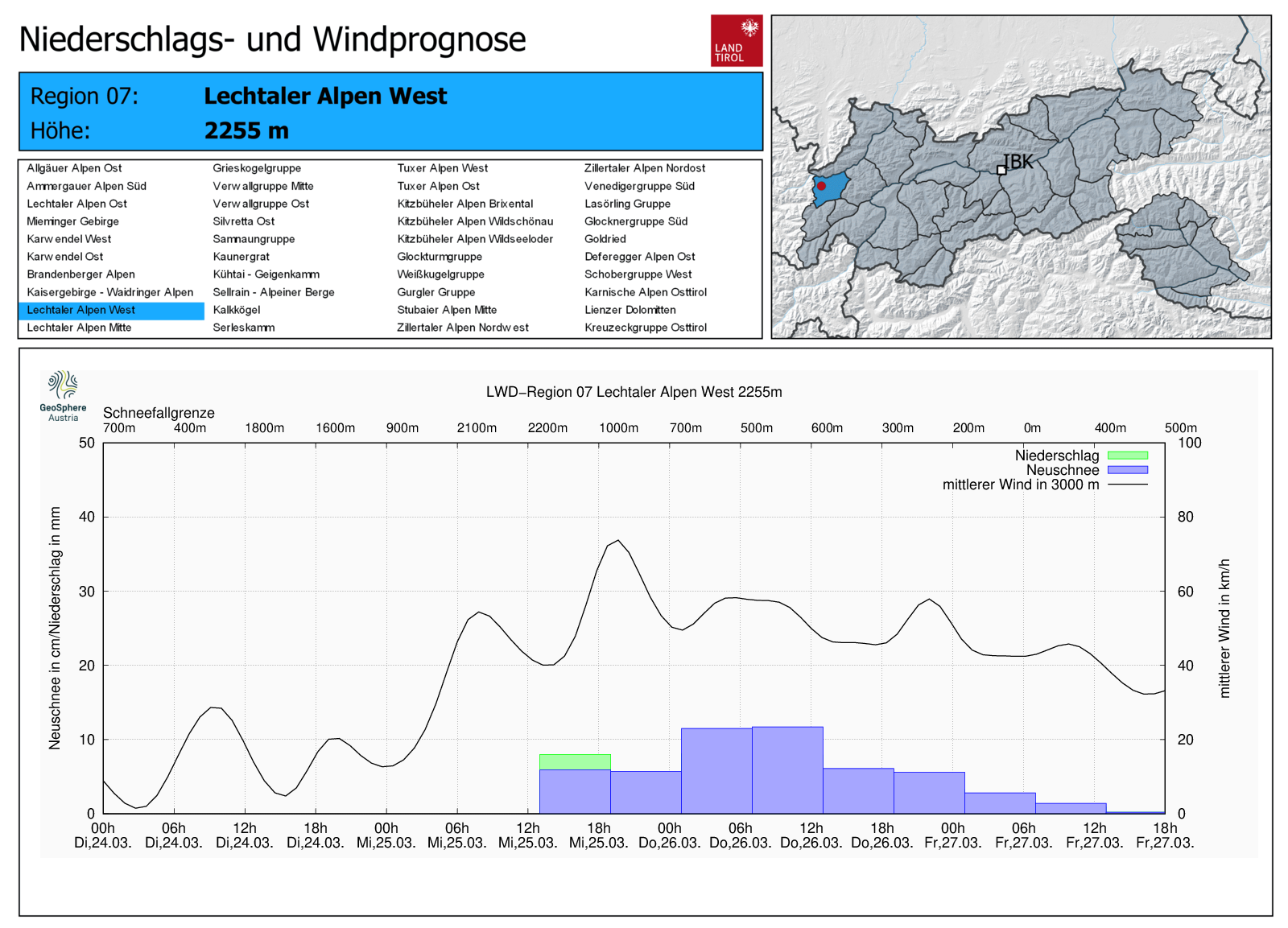Click the blue Neuschnee legend swatch

[x=1127, y=470]
